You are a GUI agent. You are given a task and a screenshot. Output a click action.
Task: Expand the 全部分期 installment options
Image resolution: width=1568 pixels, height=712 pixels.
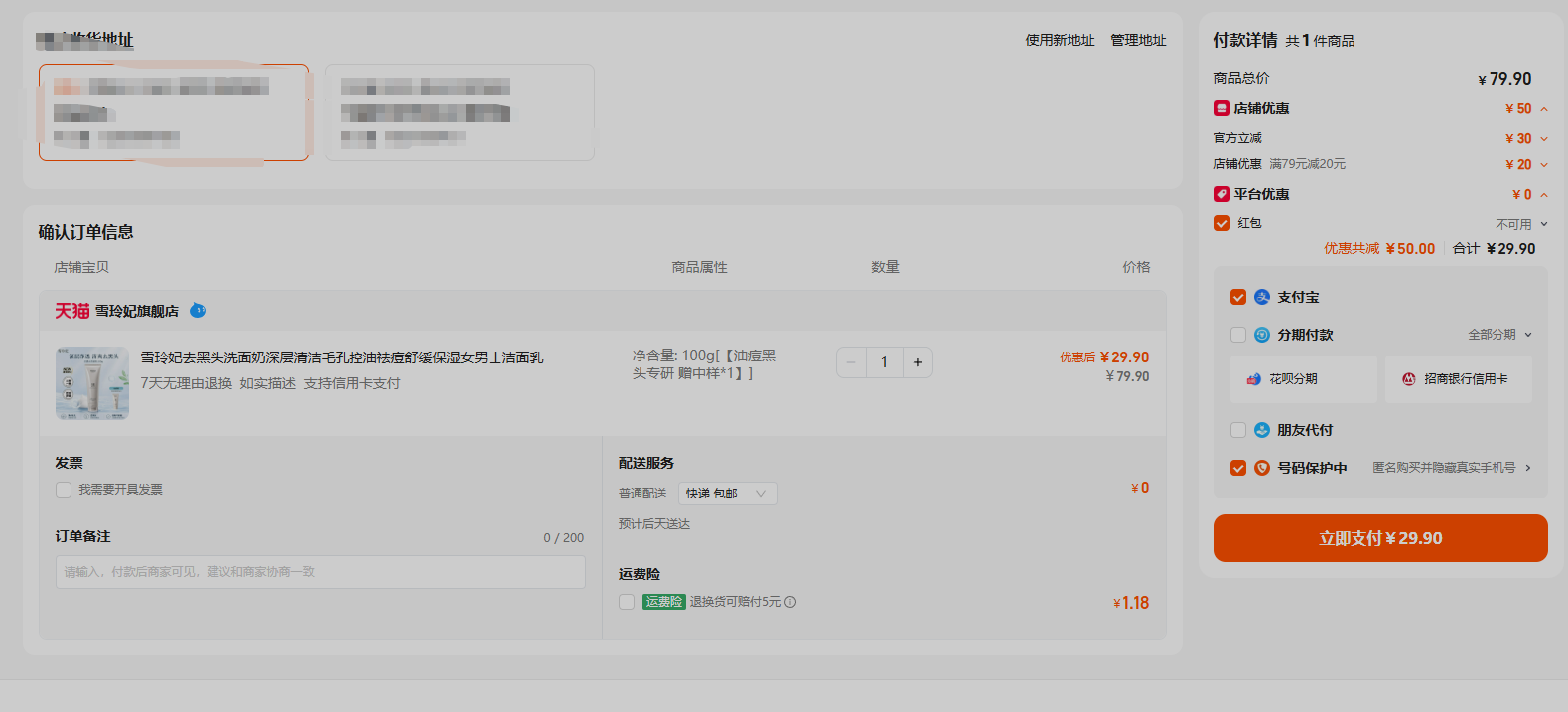click(1499, 335)
